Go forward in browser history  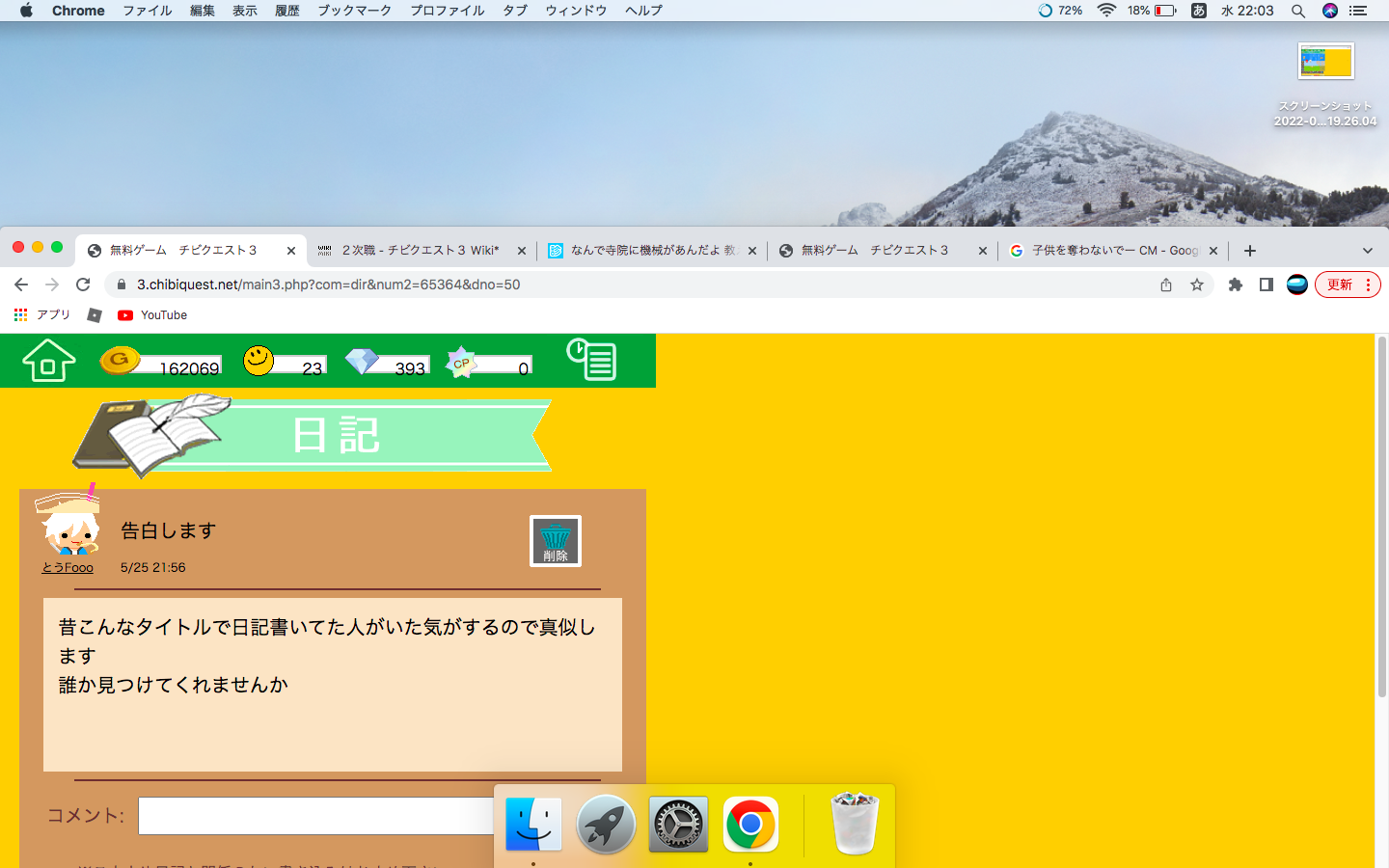coord(52,285)
